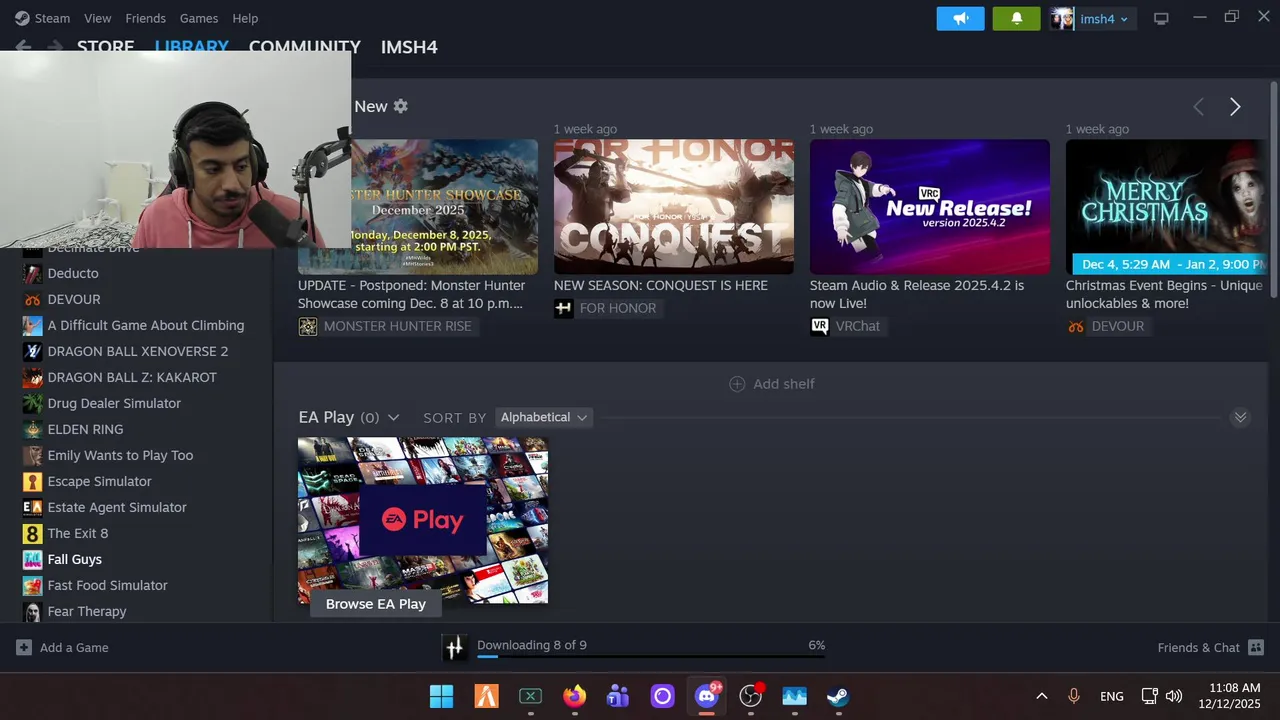Viewport: 1280px width, 720px height.
Task: Click Downloading 8 of 9 status text
Action: 532,645
